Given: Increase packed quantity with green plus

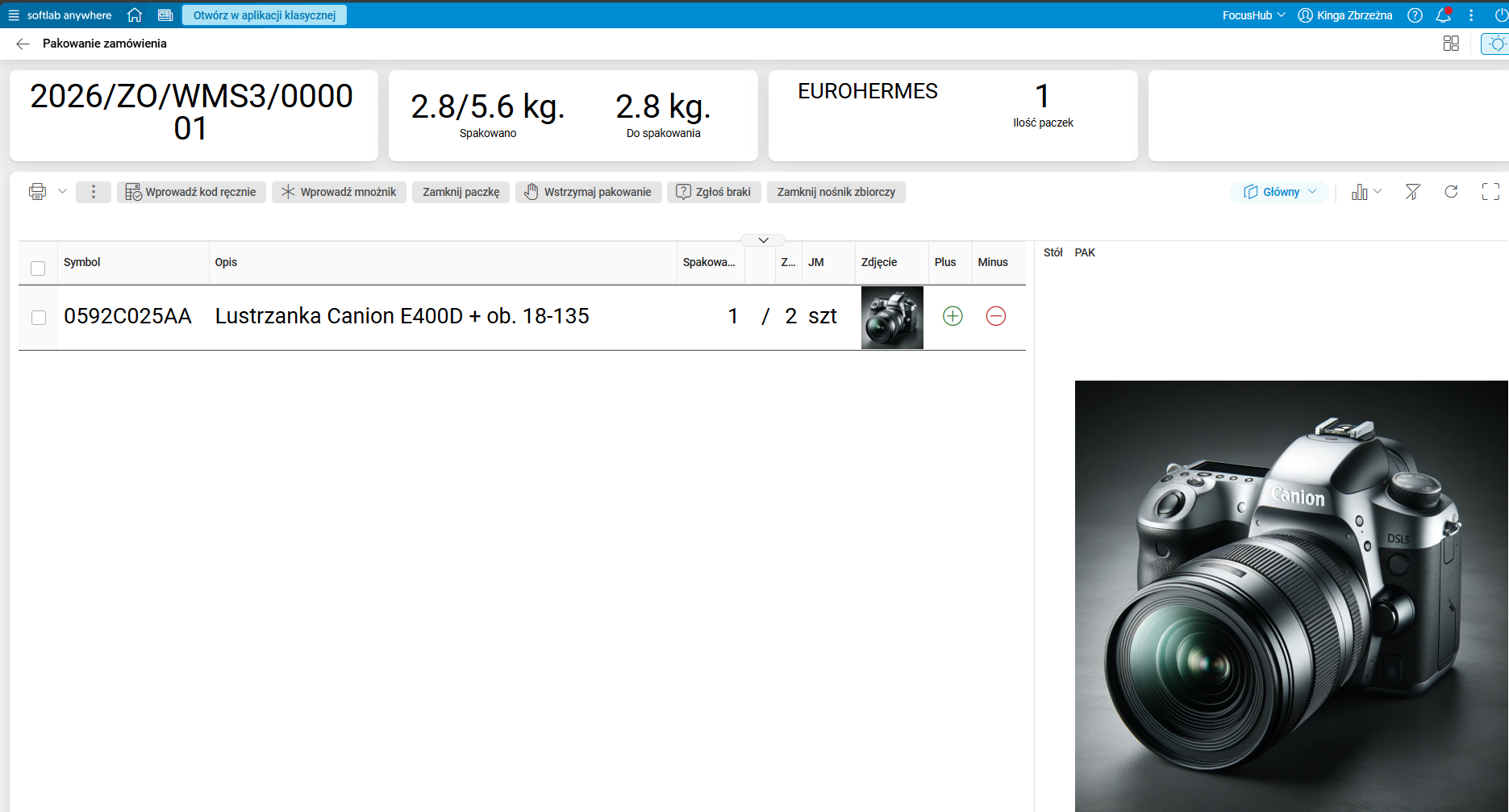Looking at the screenshot, I should point(953,316).
